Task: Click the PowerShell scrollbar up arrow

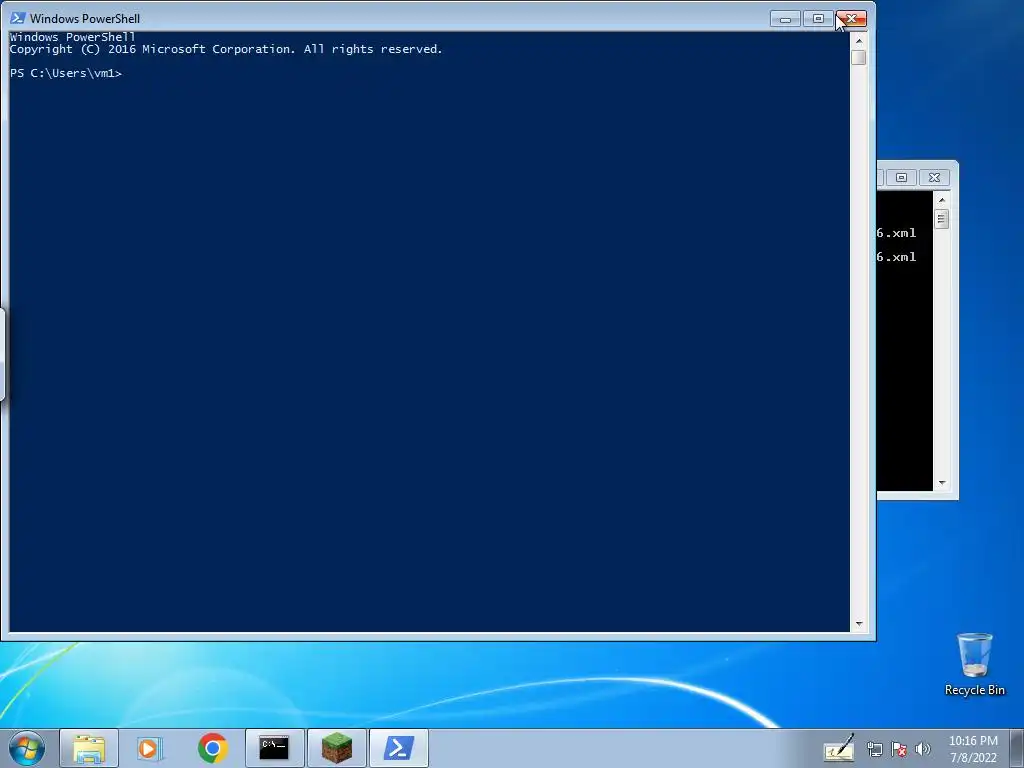Action: point(859,40)
